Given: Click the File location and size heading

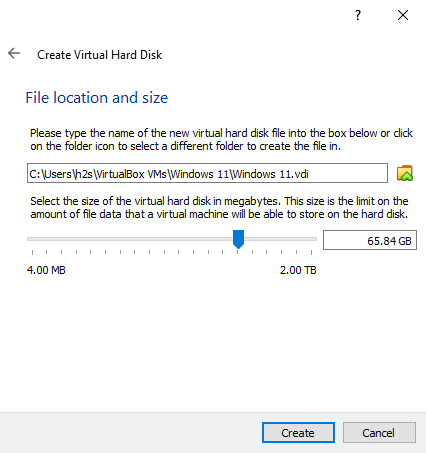Looking at the screenshot, I should (x=97, y=98).
